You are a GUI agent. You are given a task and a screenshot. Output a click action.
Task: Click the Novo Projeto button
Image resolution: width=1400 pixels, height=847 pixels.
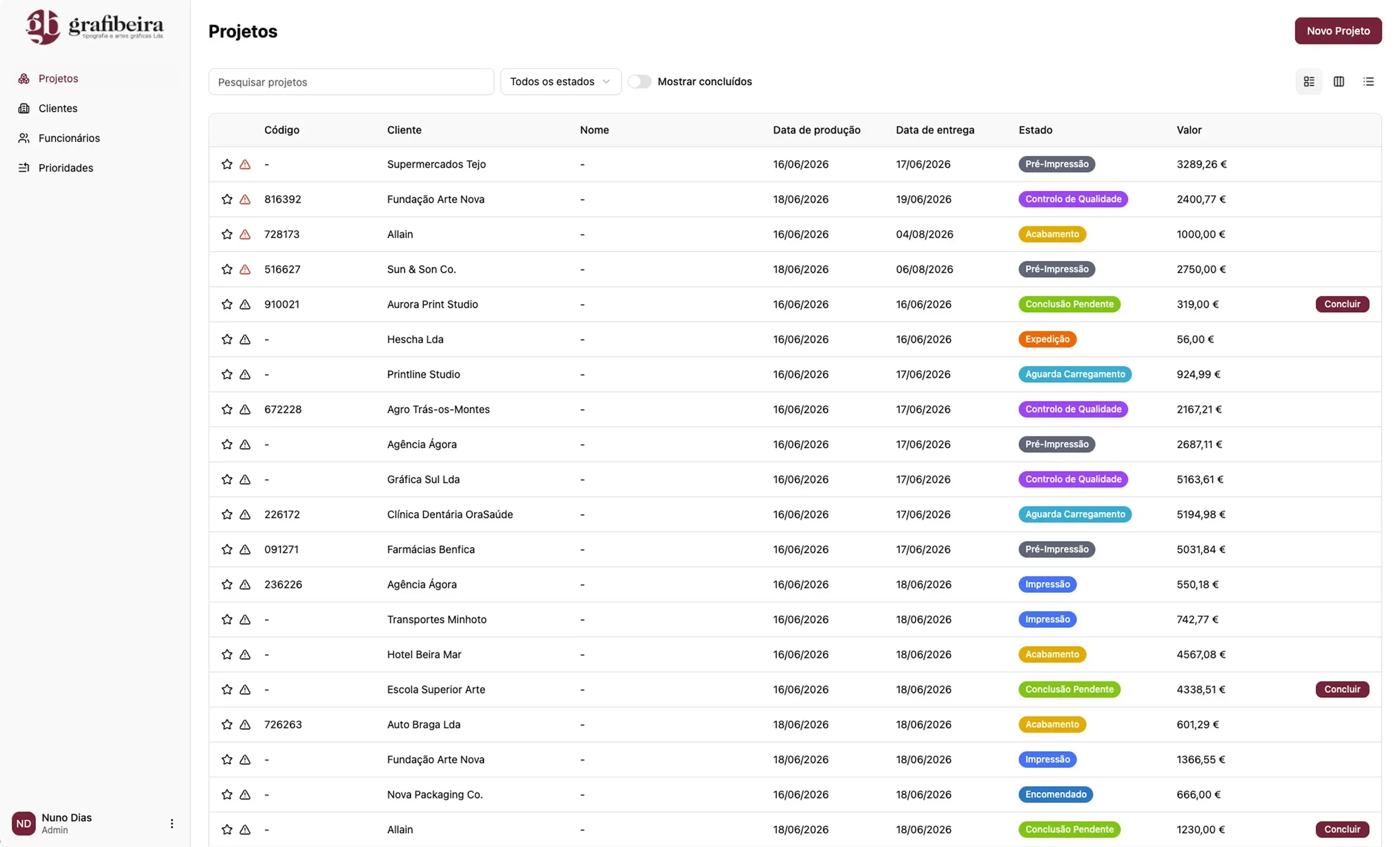[1338, 31]
